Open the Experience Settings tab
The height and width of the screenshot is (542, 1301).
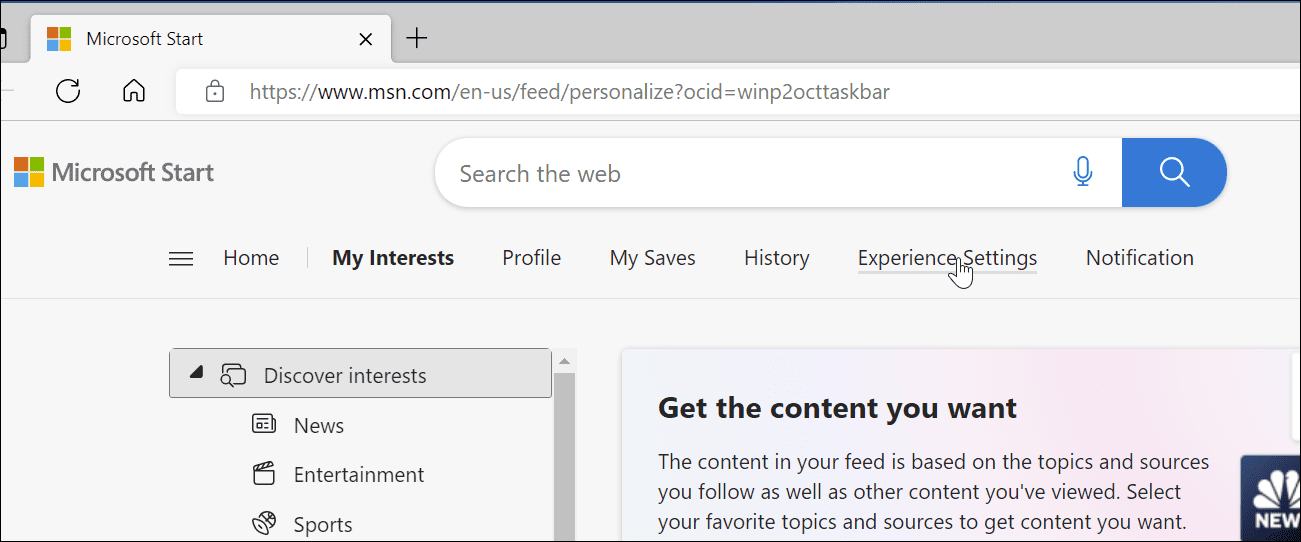tap(947, 258)
